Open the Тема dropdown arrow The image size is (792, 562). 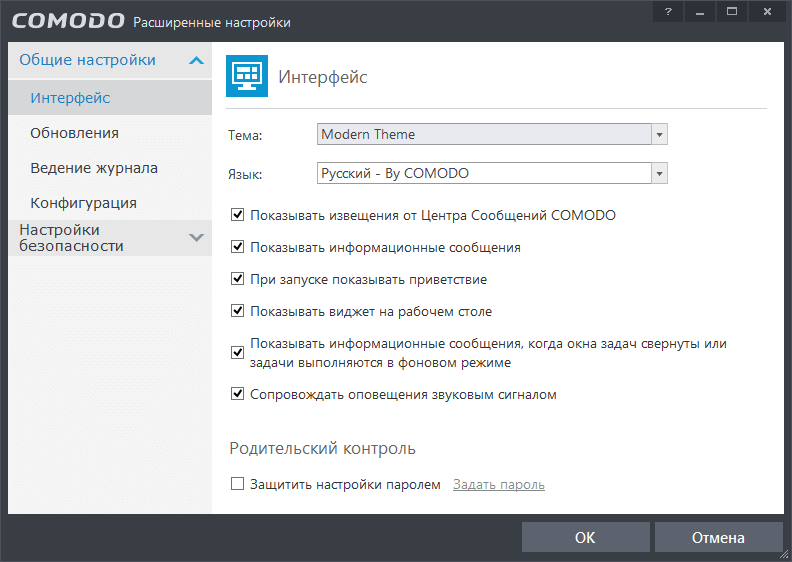[659, 134]
